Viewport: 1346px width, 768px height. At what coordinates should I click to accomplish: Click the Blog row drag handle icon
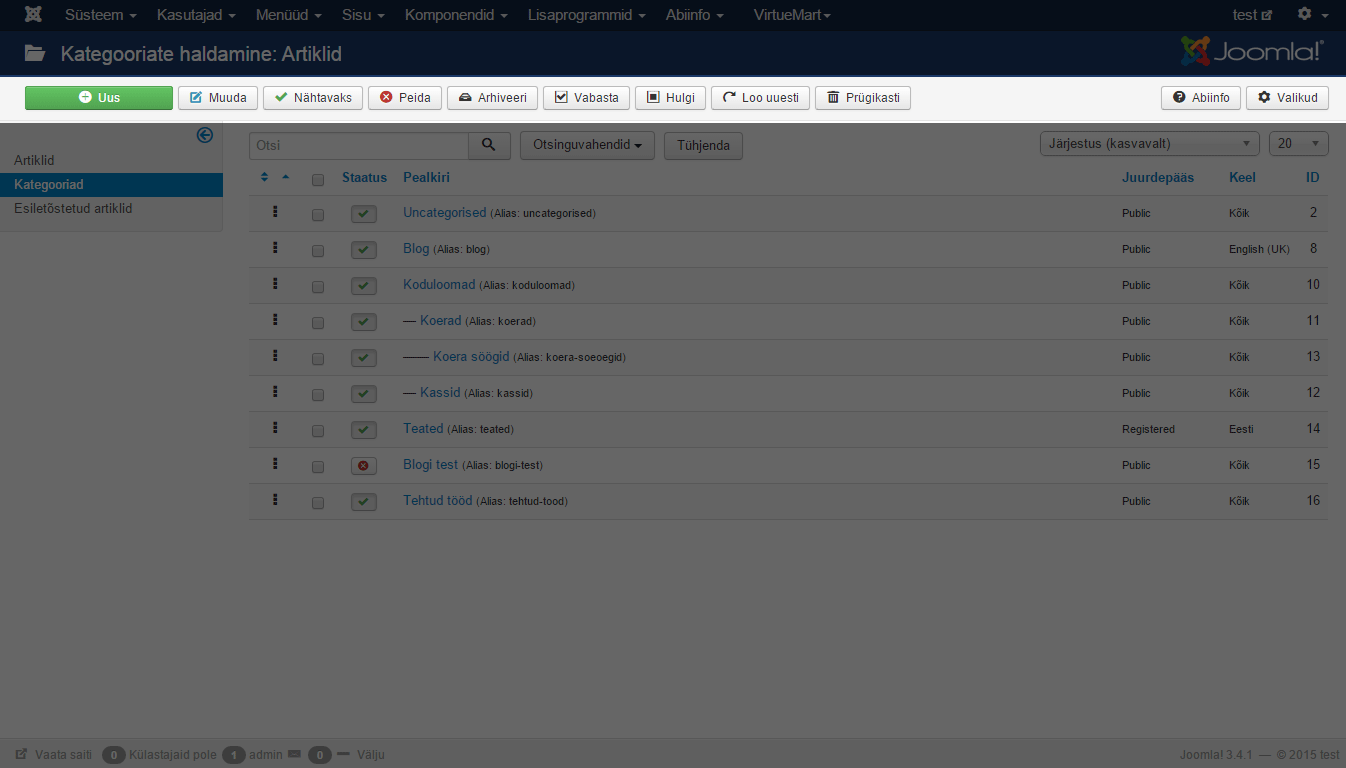tap(275, 248)
